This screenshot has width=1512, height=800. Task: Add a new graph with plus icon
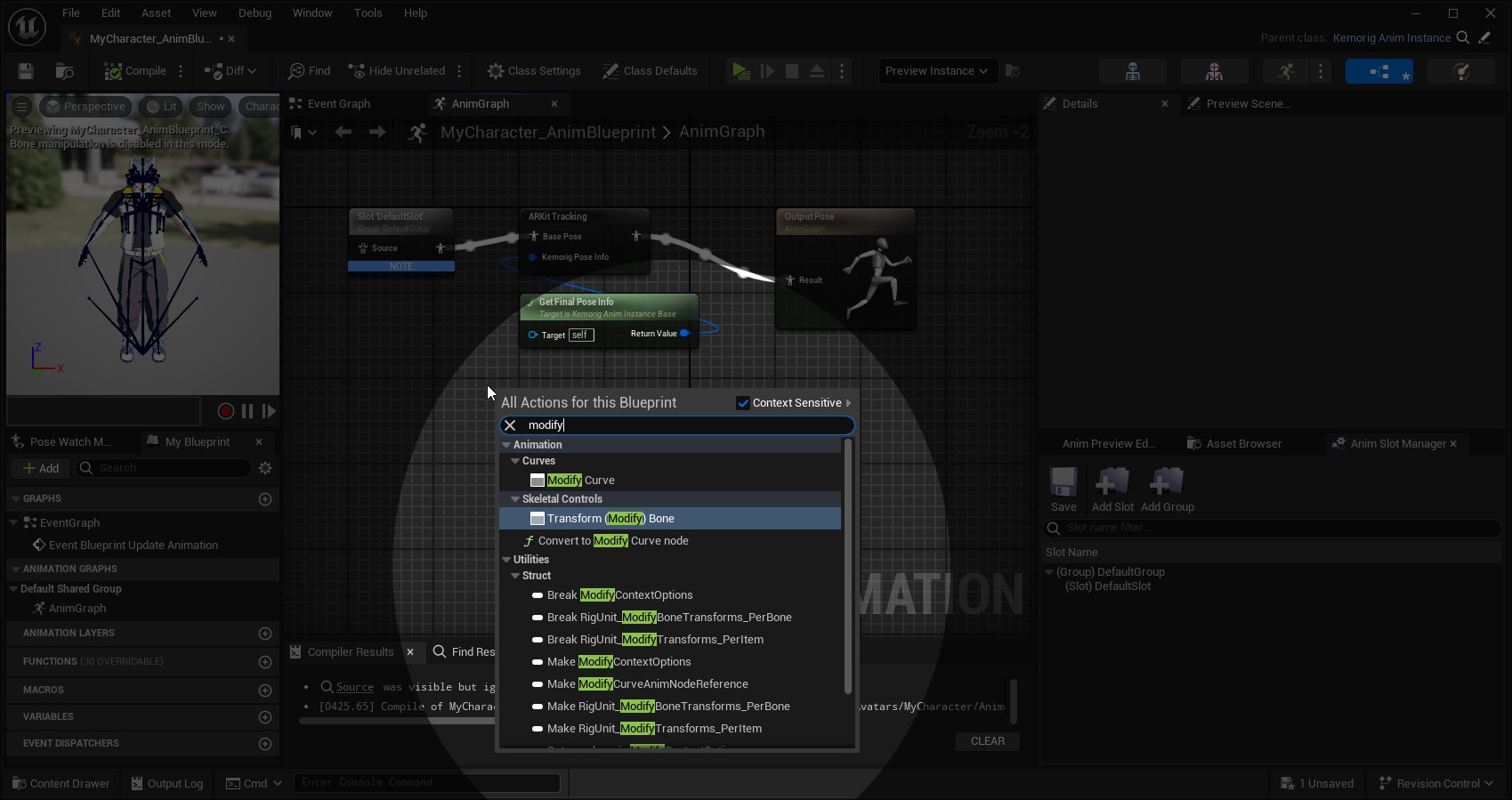(265, 499)
